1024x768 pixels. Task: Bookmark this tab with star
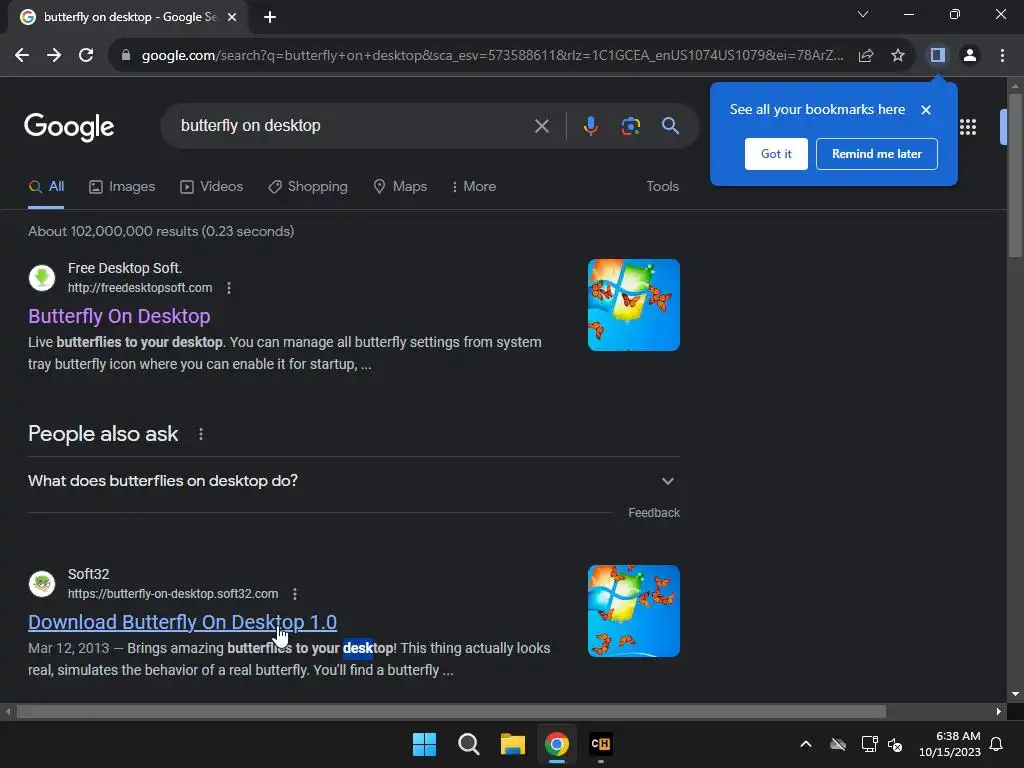pyautogui.click(x=898, y=56)
